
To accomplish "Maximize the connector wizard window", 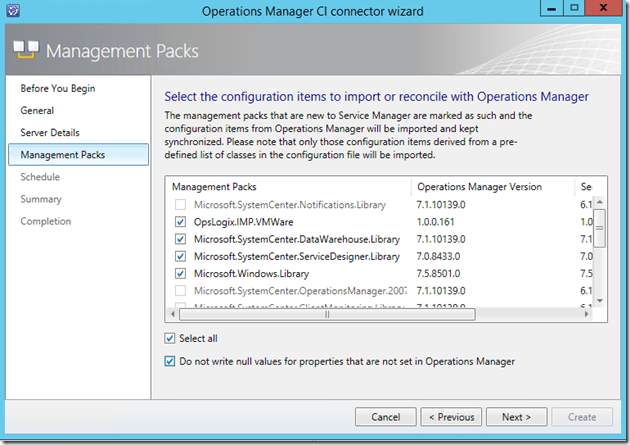I will [577, 9].
